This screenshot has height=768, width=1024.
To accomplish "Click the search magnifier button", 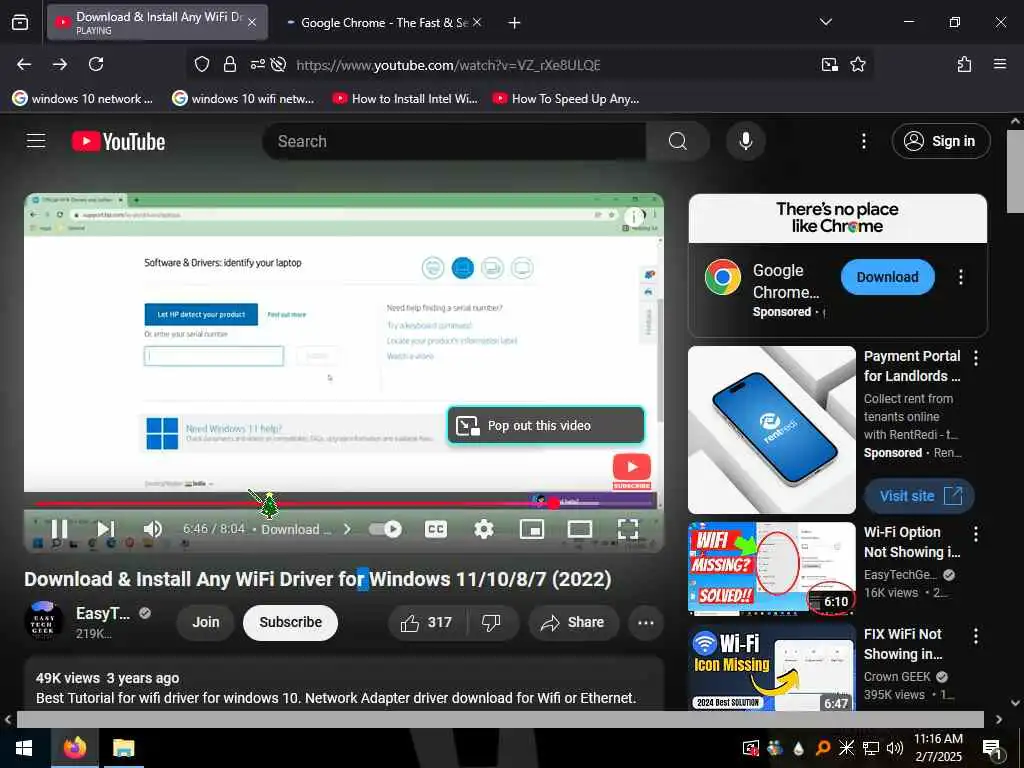I will tap(678, 141).
